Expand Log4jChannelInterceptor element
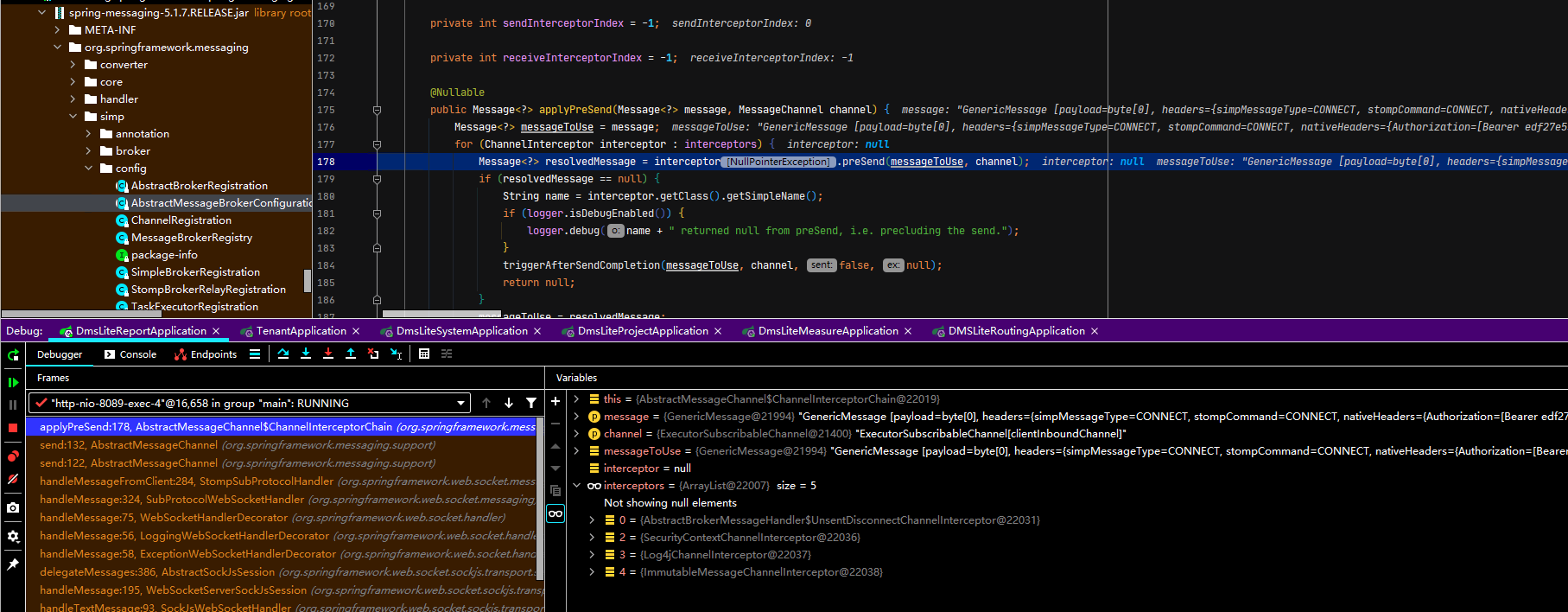The width and height of the screenshot is (1568, 612). (592, 555)
